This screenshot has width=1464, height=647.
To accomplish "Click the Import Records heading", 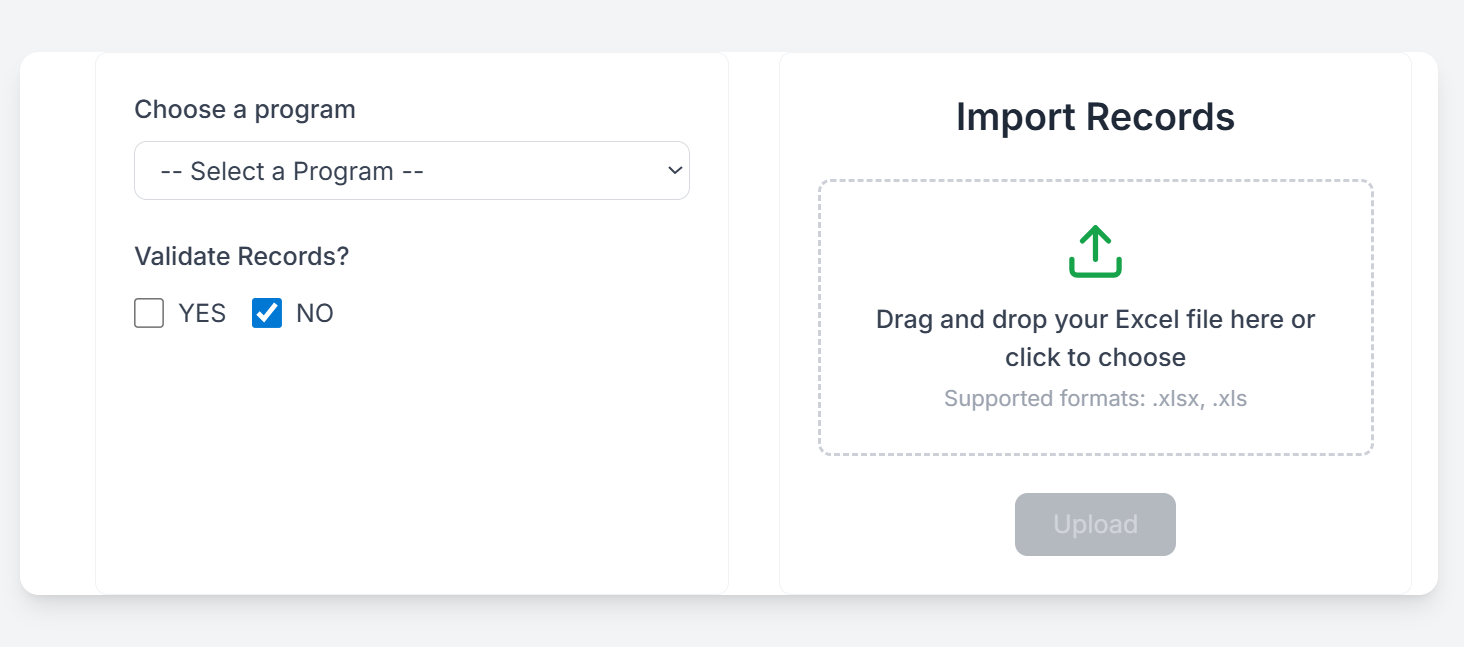I will [x=1095, y=117].
